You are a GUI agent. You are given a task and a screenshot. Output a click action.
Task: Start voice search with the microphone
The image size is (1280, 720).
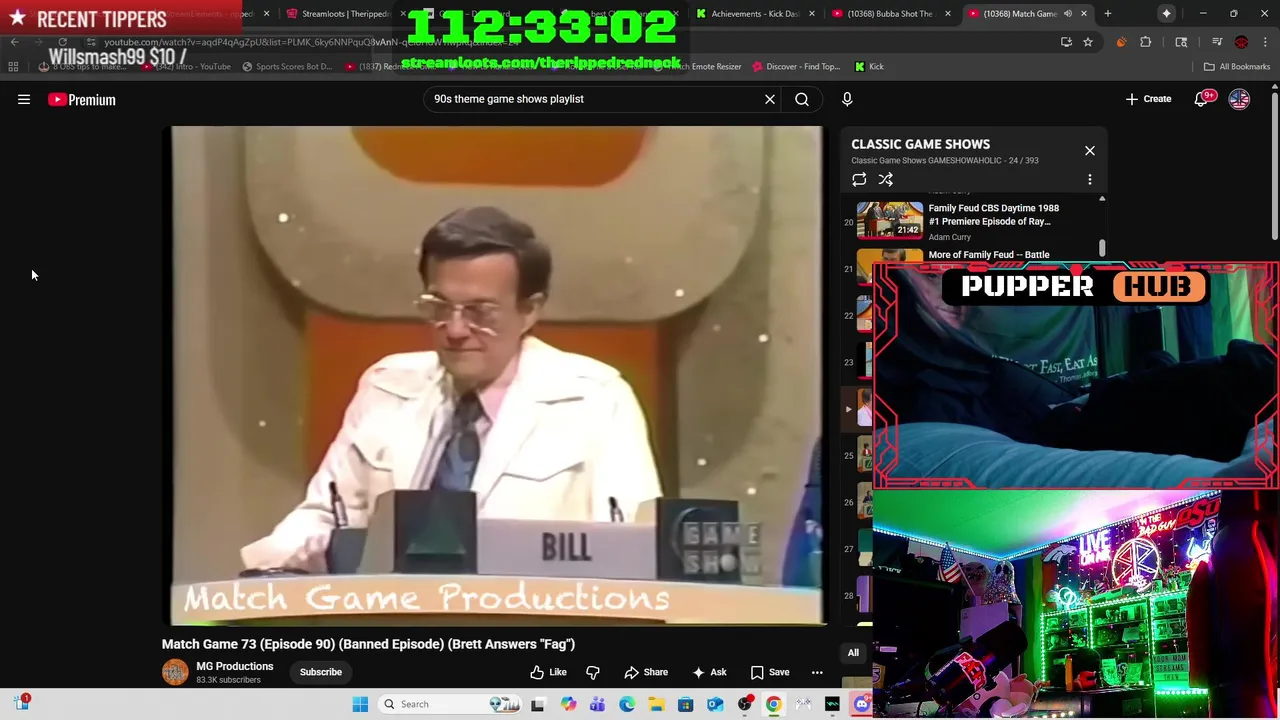[847, 99]
